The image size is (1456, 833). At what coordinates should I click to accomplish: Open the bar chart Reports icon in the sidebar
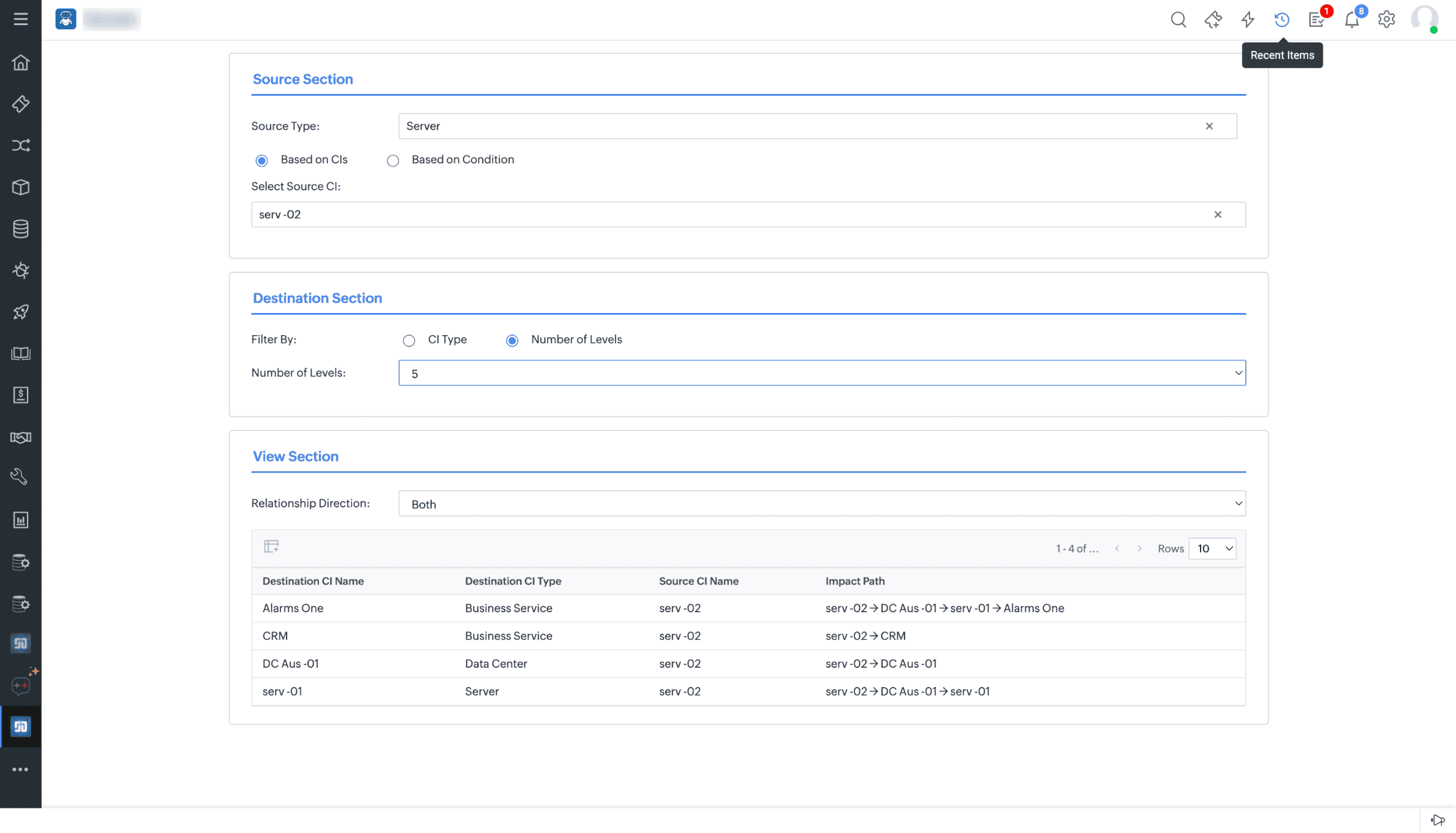coord(20,520)
